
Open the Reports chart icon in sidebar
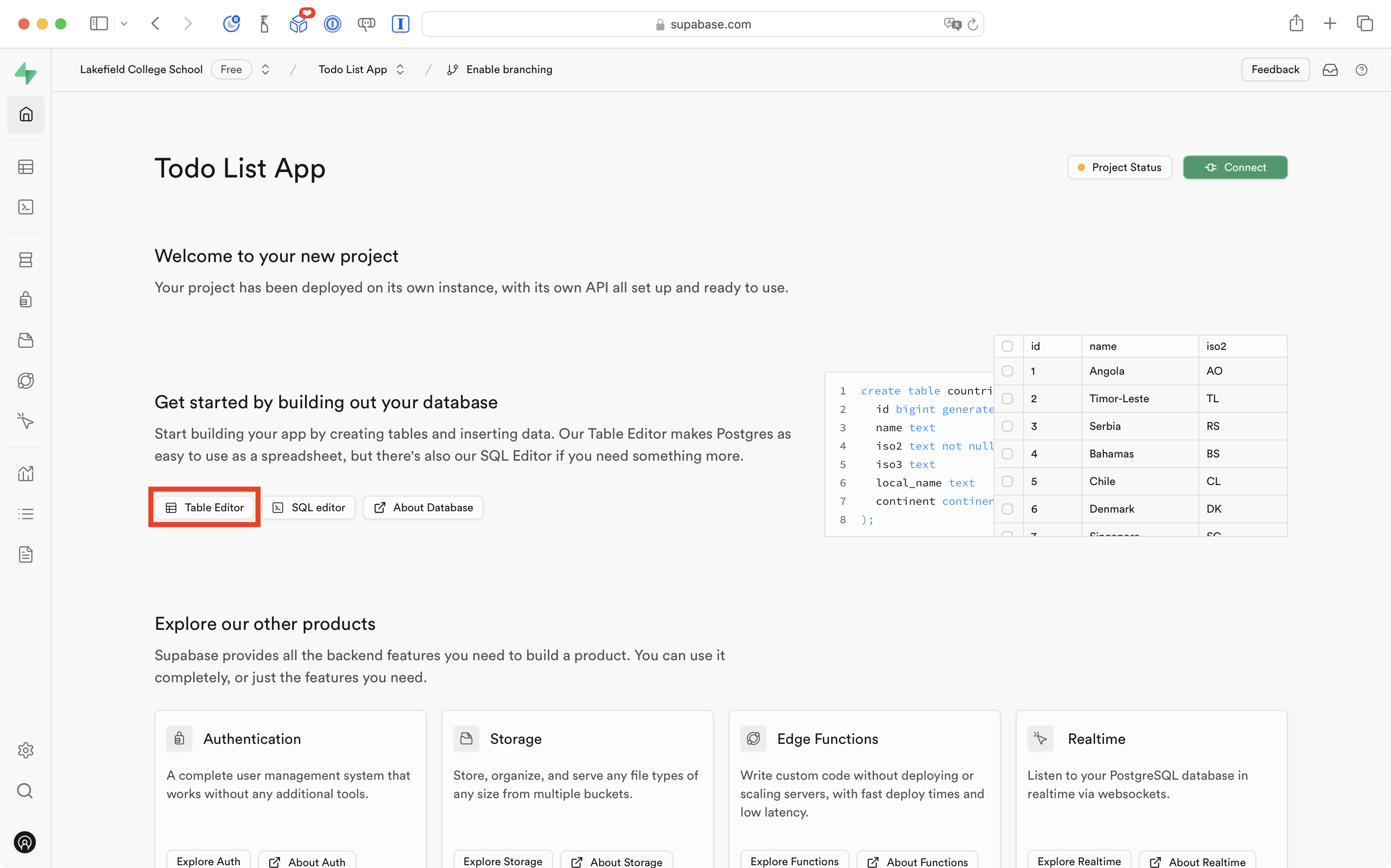[x=26, y=474]
